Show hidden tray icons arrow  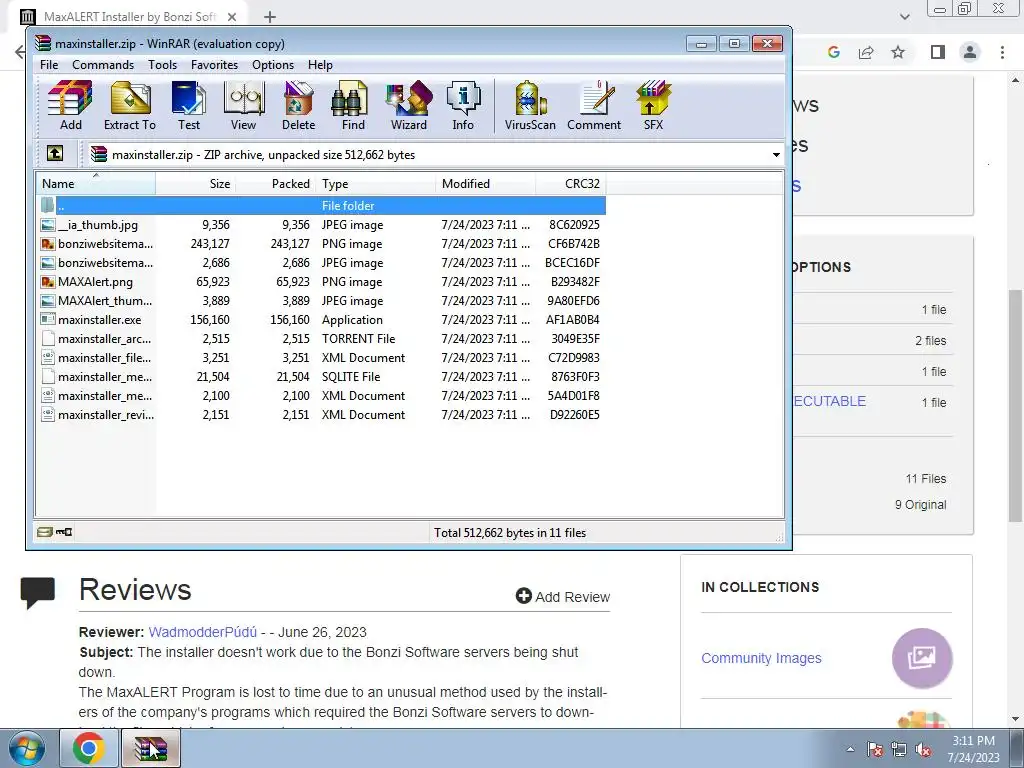(x=850, y=749)
